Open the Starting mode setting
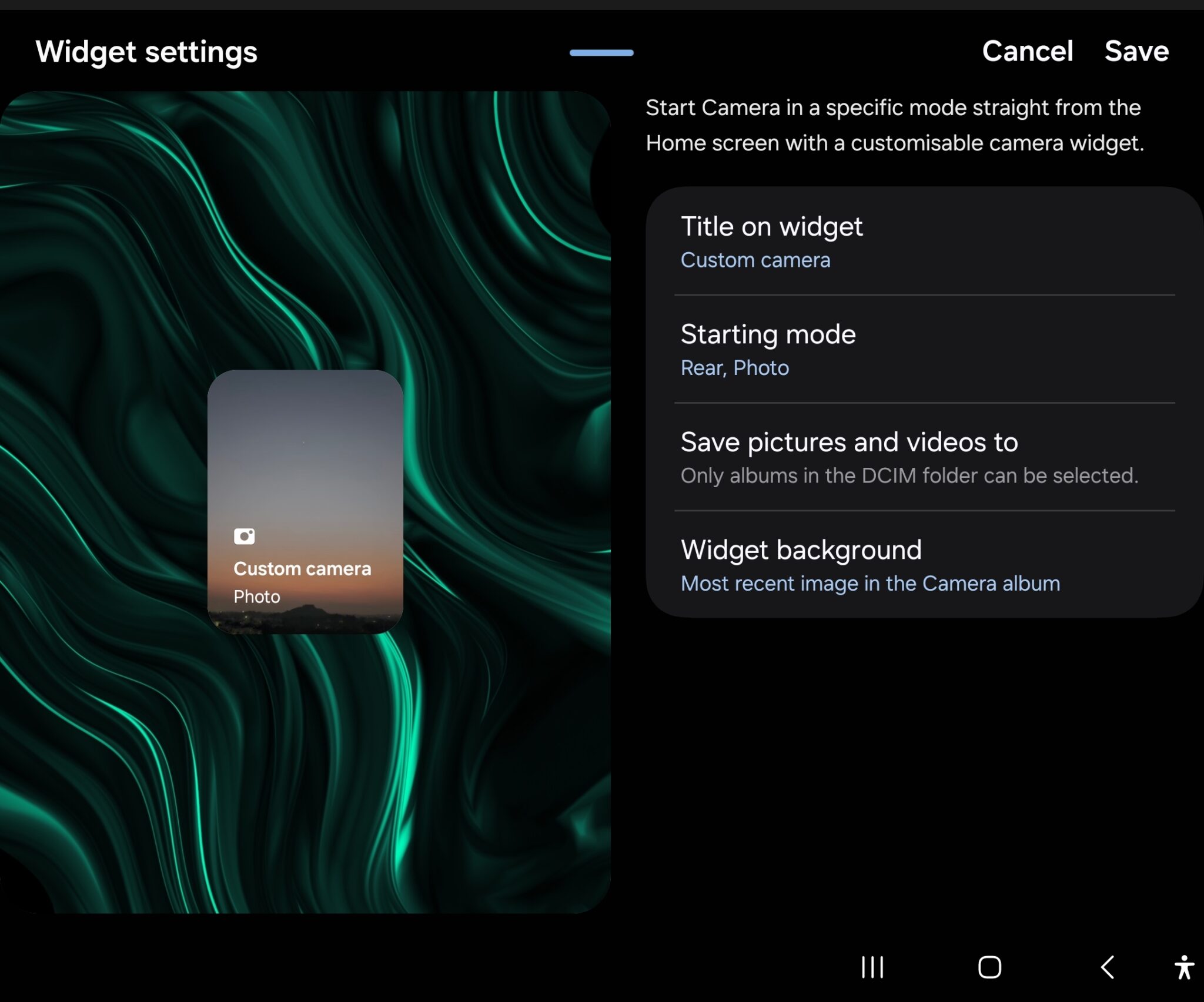The width and height of the screenshot is (1204, 1002). pyautogui.click(x=768, y=334)
